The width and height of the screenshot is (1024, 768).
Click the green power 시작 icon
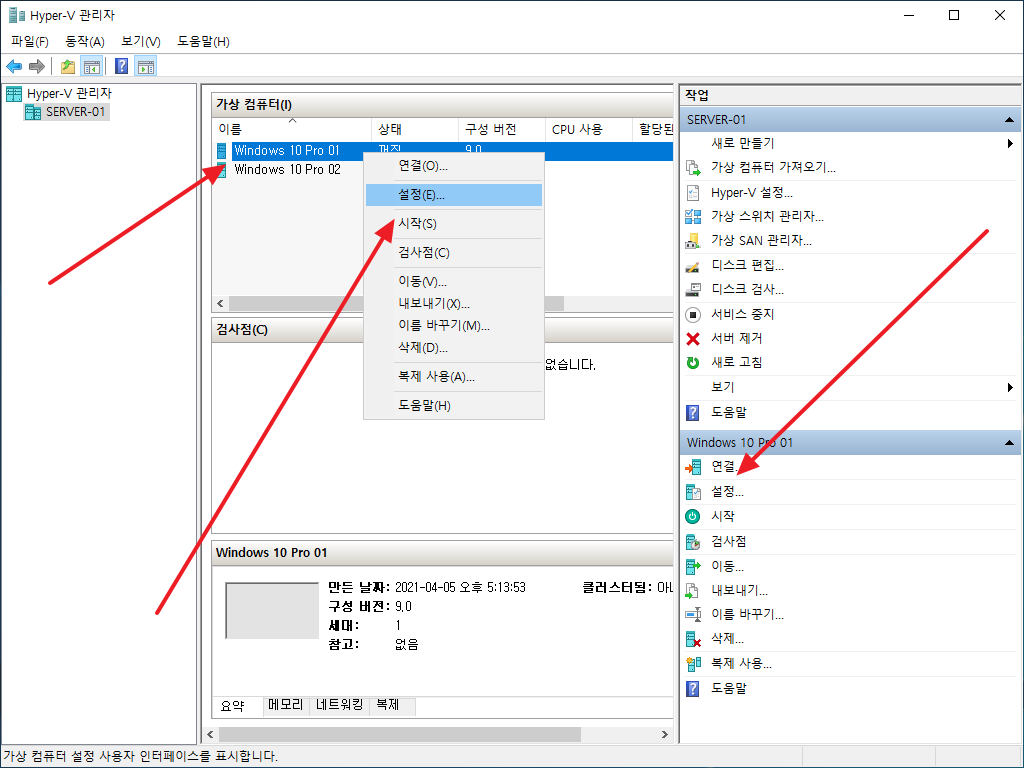click(x=693, y=517)
